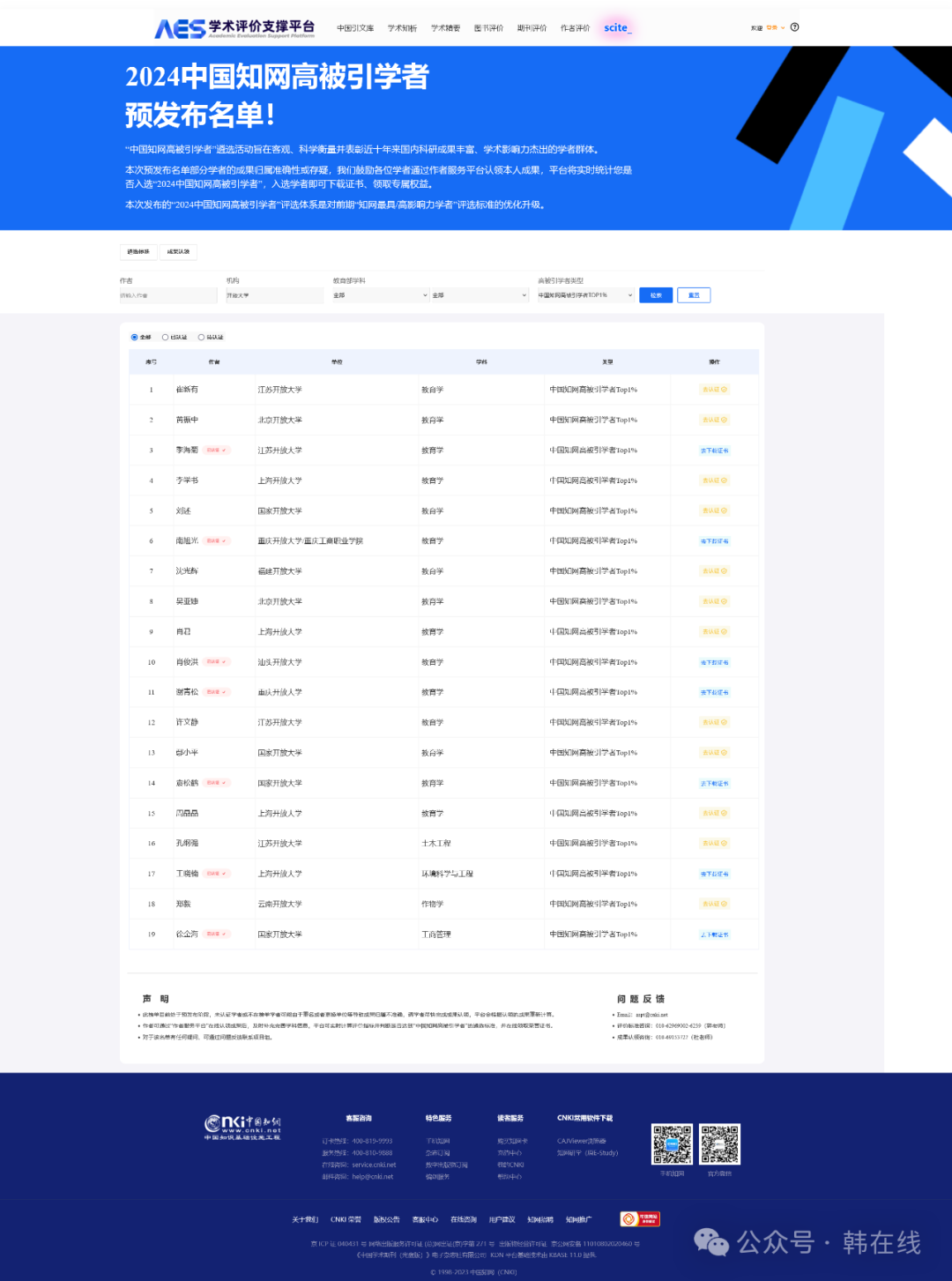Open the 中国引文库 menu item
The width and height of the screenshot is (952, 1281).
point(355,28)
